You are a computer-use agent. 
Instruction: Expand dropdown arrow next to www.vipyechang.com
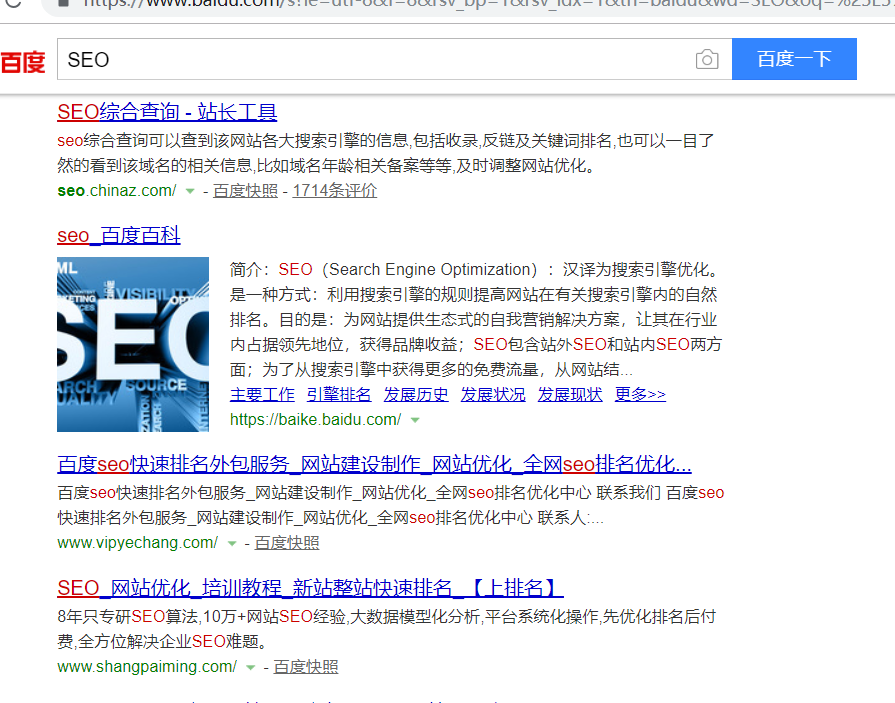232,544
